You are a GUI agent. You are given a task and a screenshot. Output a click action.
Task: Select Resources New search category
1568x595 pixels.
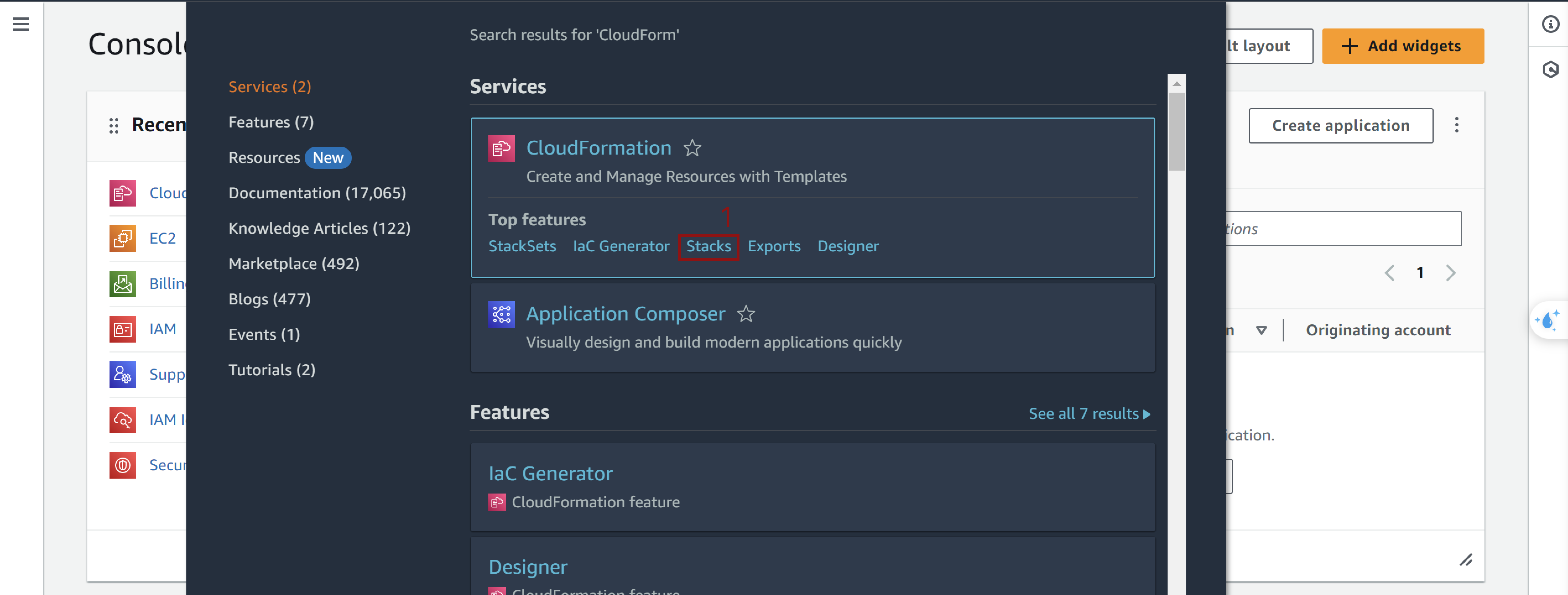coord(289,158)
